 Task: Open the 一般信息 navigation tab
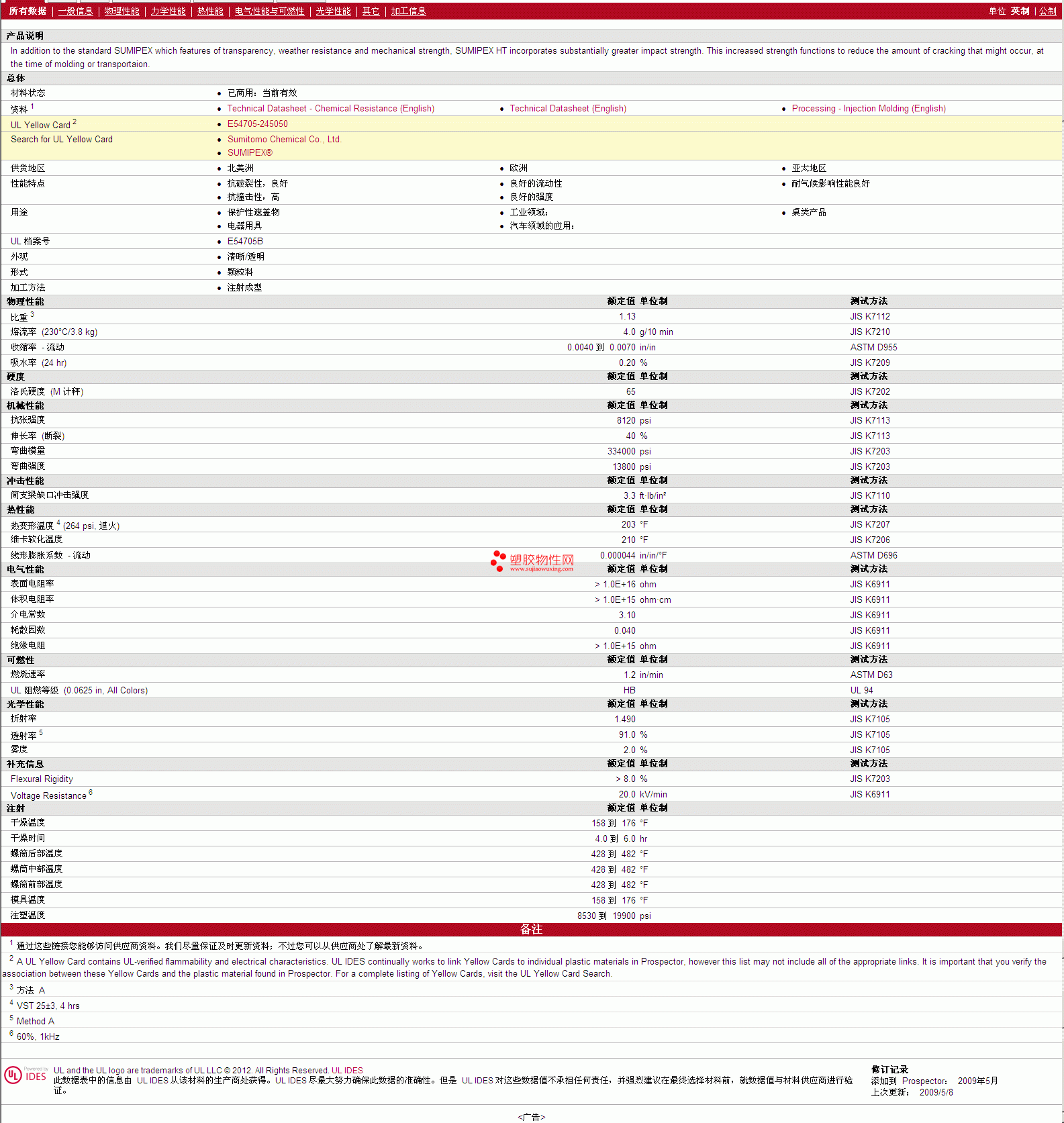click(75, 11)
